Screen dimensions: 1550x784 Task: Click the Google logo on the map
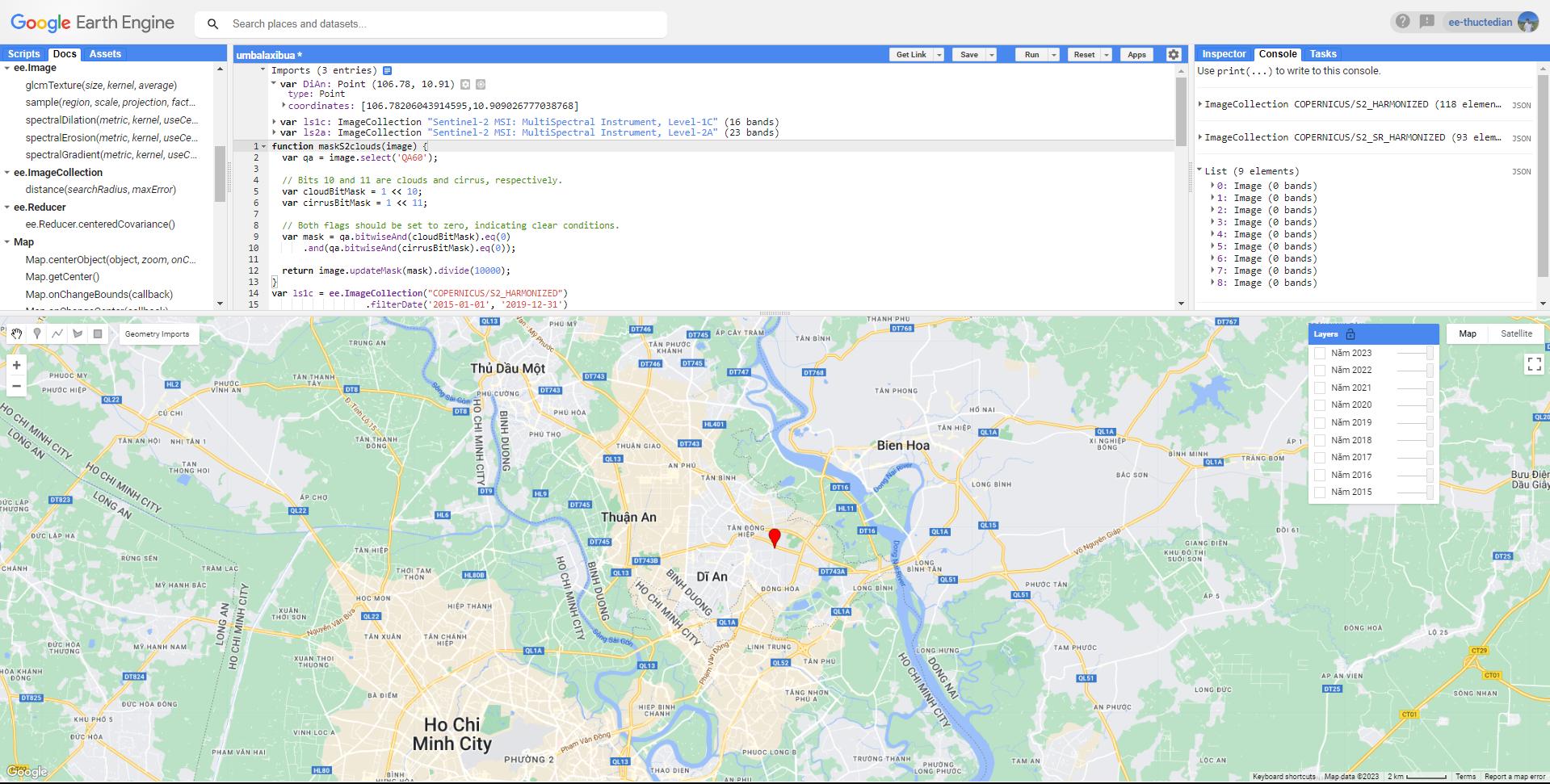[x=27, y=772]
